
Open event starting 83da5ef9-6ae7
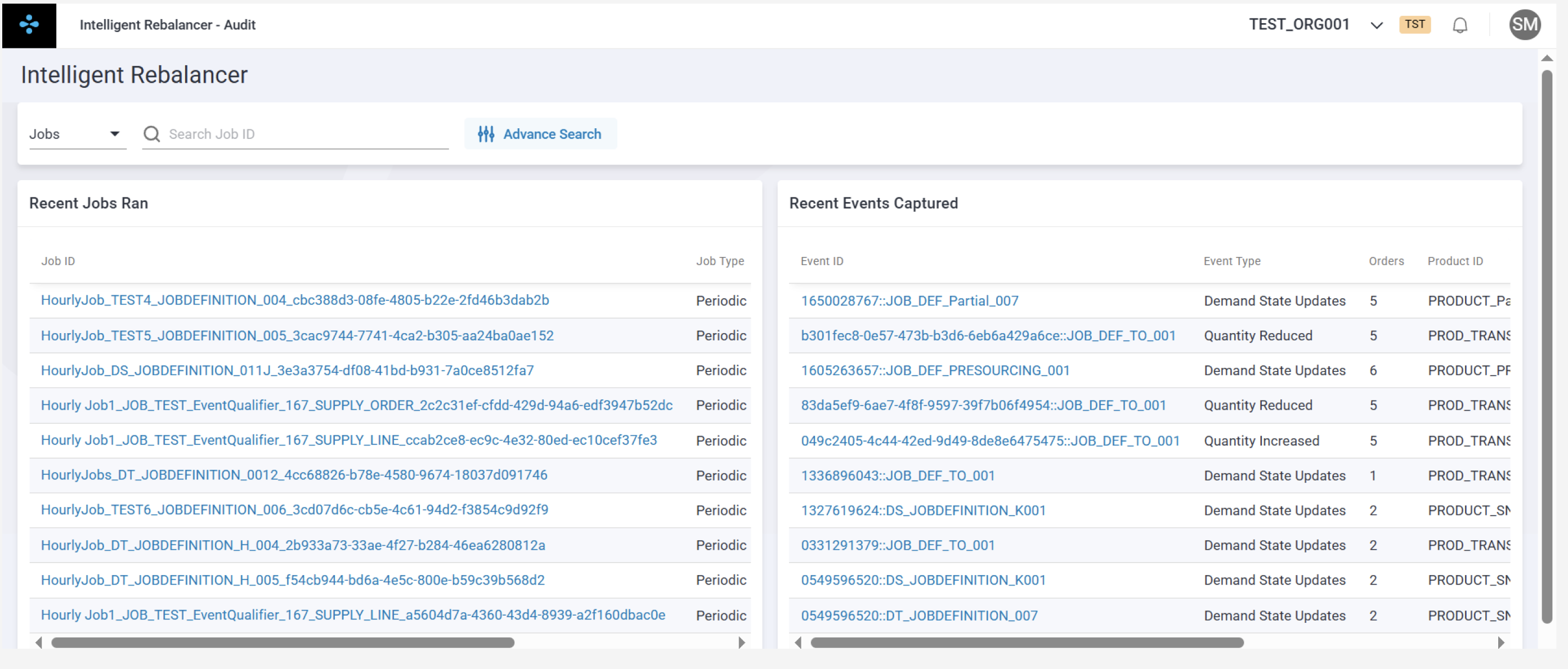tap(983, 405)
